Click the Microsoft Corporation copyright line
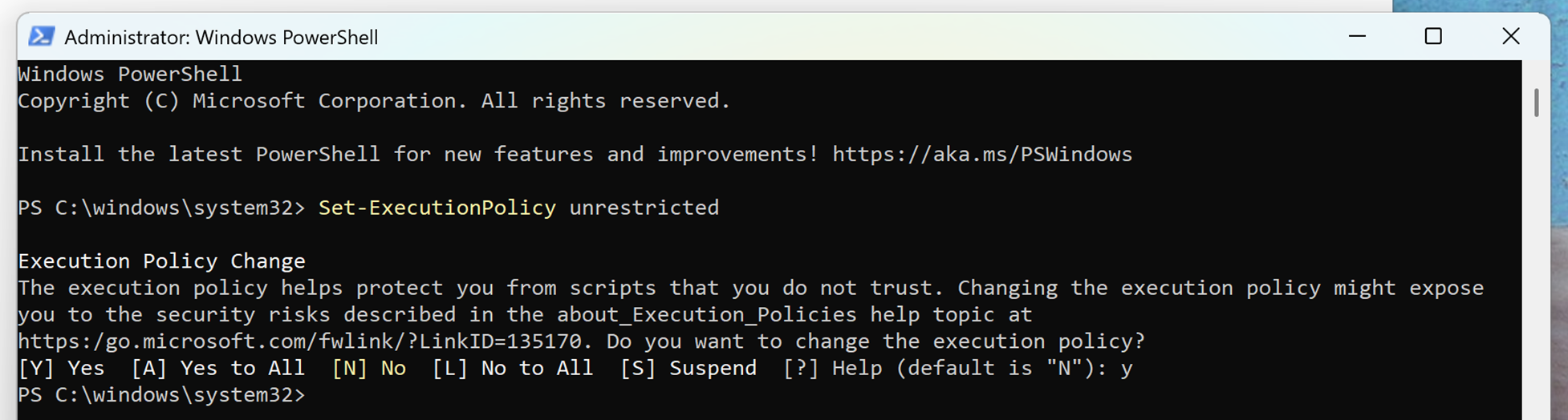1568x420 pixels. (x=373, y=101)
